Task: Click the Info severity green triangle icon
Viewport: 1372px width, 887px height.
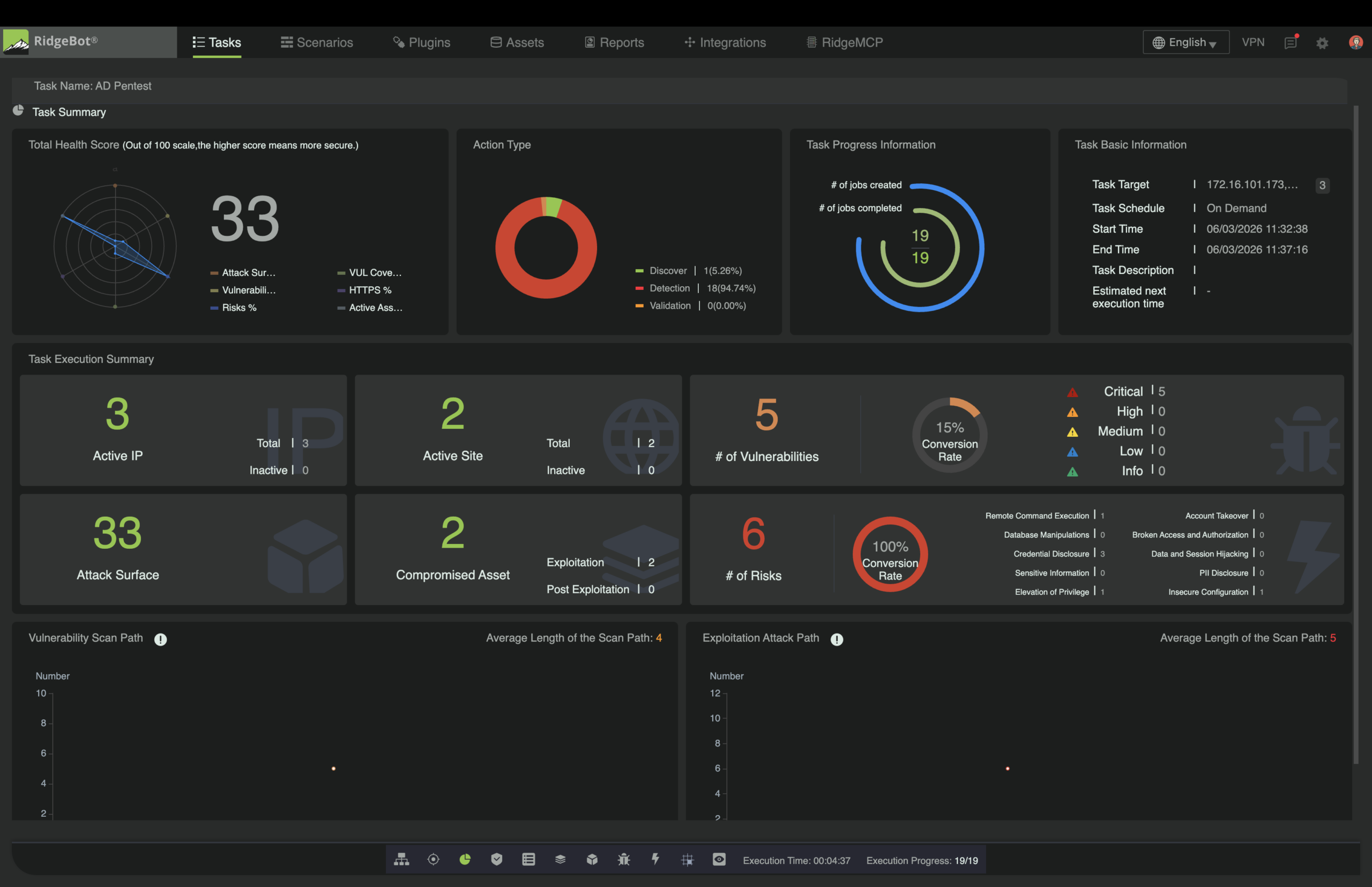Action: 1072,472
